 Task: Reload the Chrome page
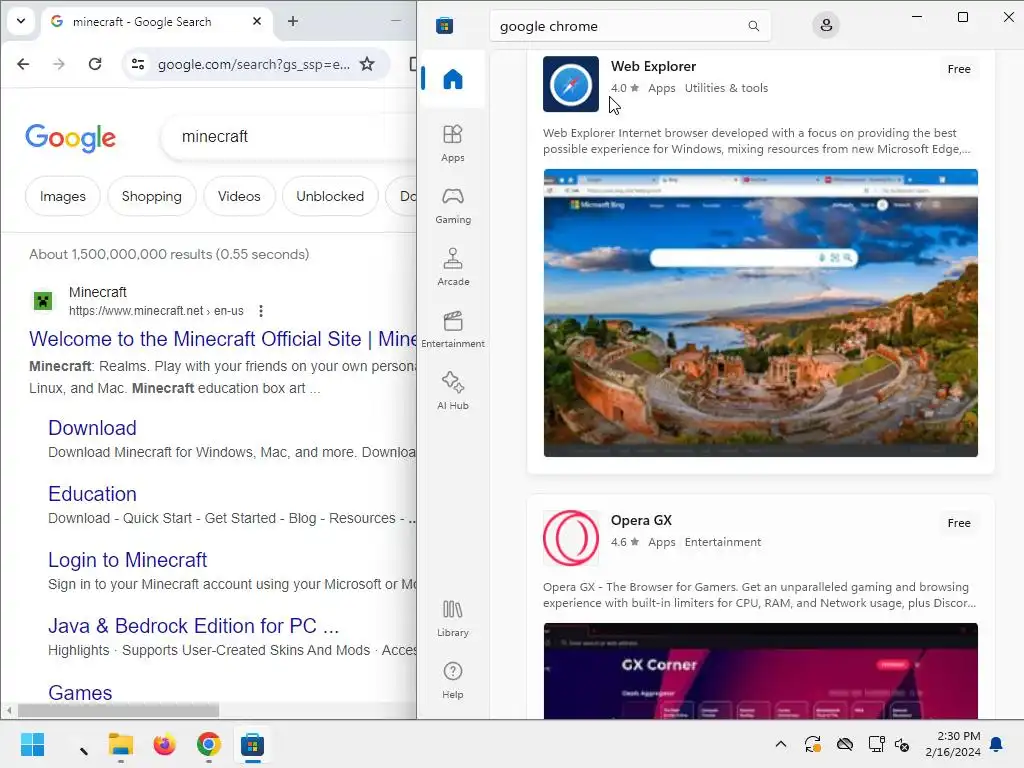(95, 64)
